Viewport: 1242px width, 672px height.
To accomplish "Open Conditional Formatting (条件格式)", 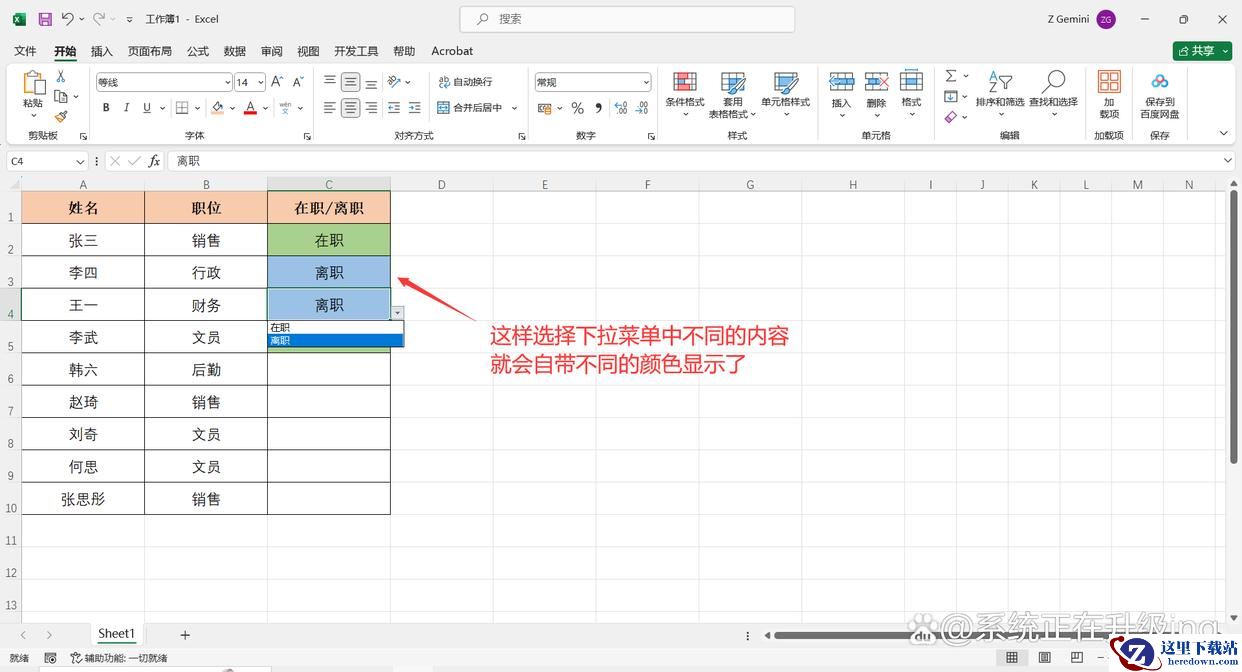I will click(x=685, y=90).
